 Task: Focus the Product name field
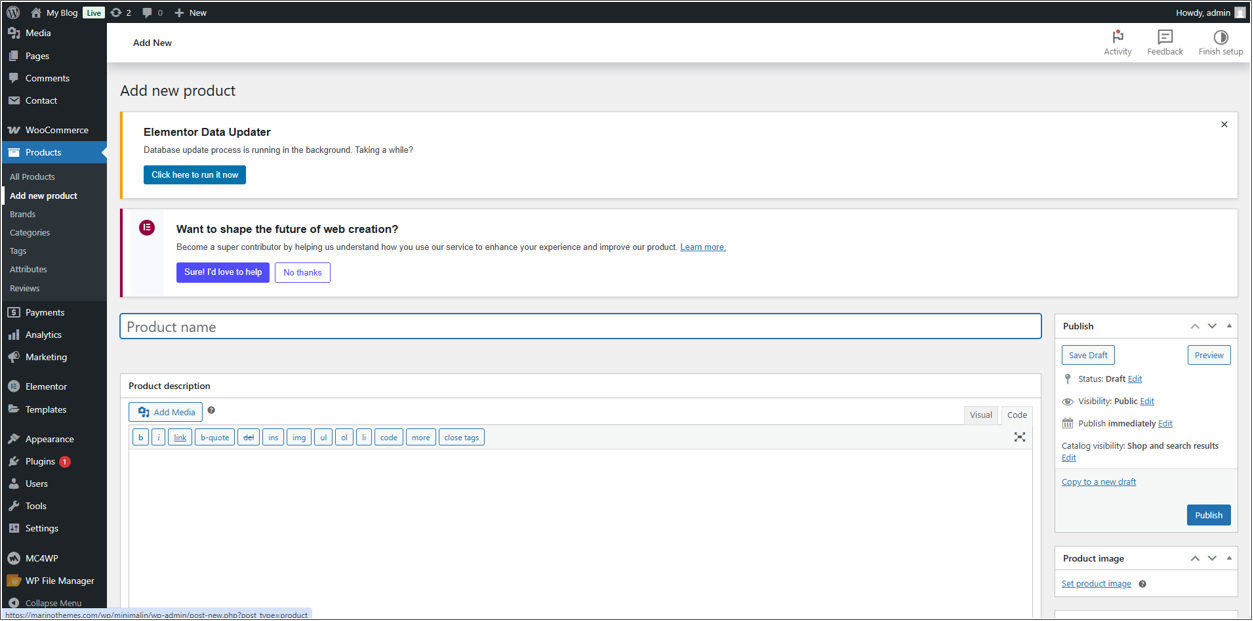point(581,327)
